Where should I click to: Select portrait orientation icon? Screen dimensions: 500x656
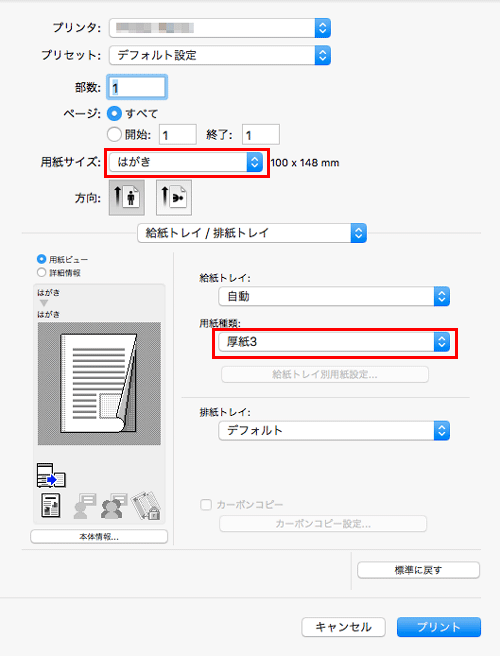(127, 197)
